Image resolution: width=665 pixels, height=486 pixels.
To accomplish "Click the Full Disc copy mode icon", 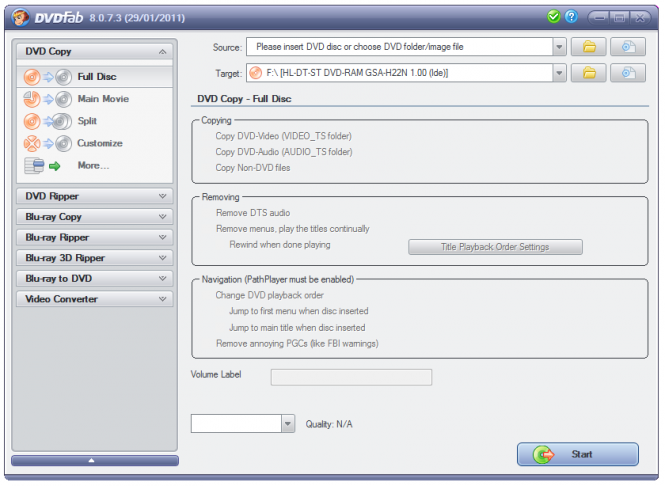I will [48, 77].
